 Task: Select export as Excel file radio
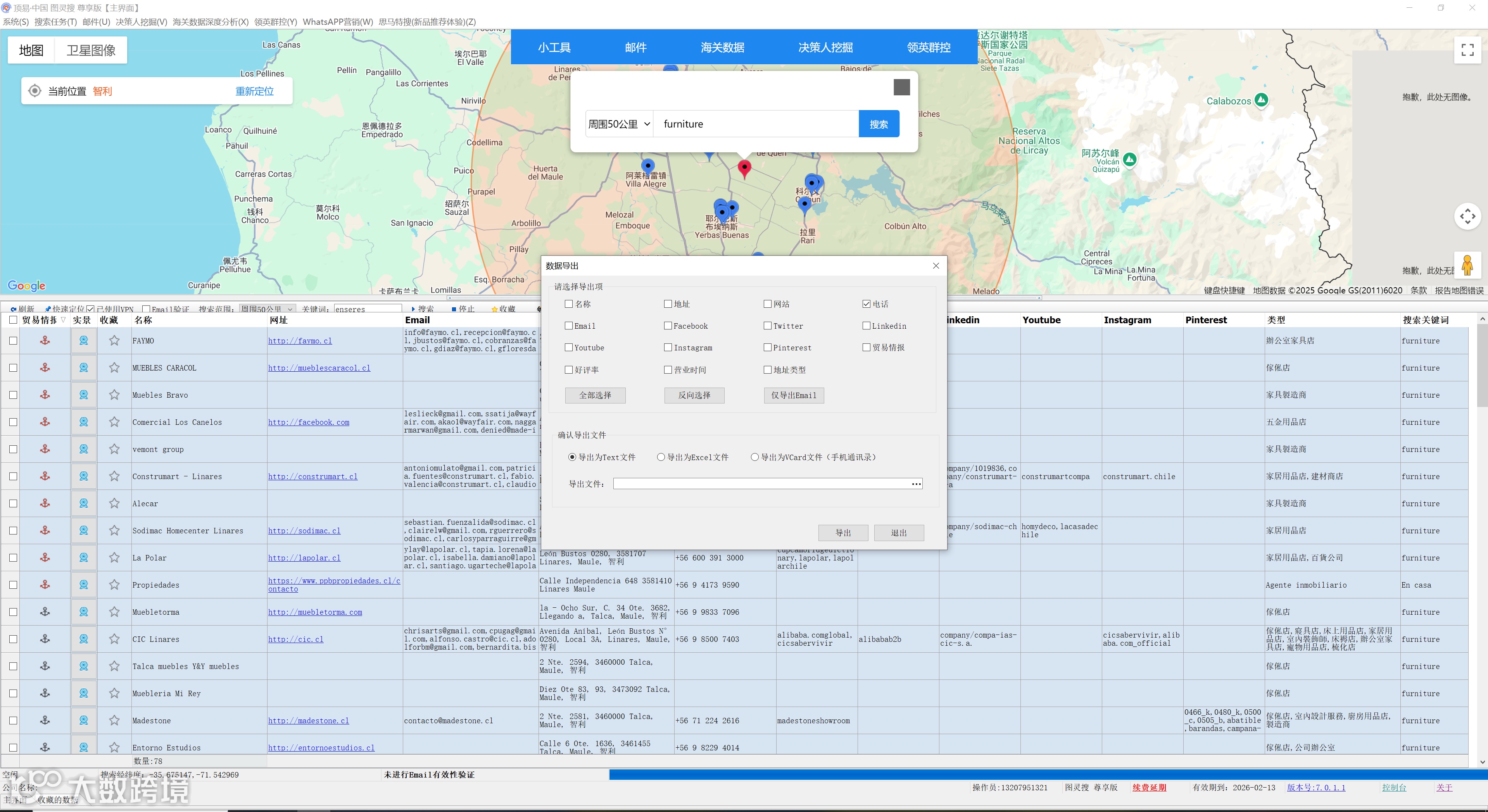(661, 457)
